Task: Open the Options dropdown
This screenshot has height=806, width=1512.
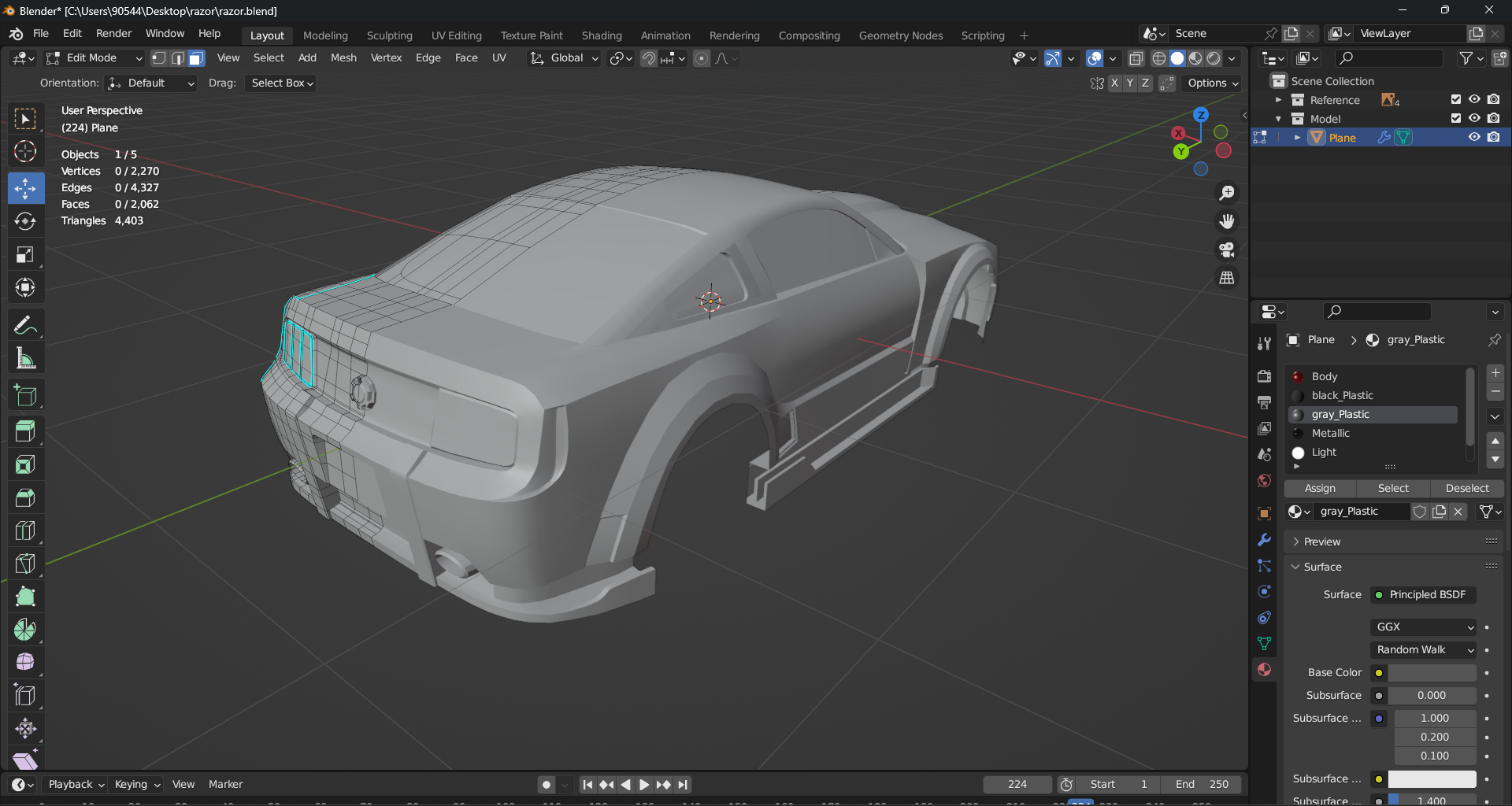Action: [x=1213, y=83]
